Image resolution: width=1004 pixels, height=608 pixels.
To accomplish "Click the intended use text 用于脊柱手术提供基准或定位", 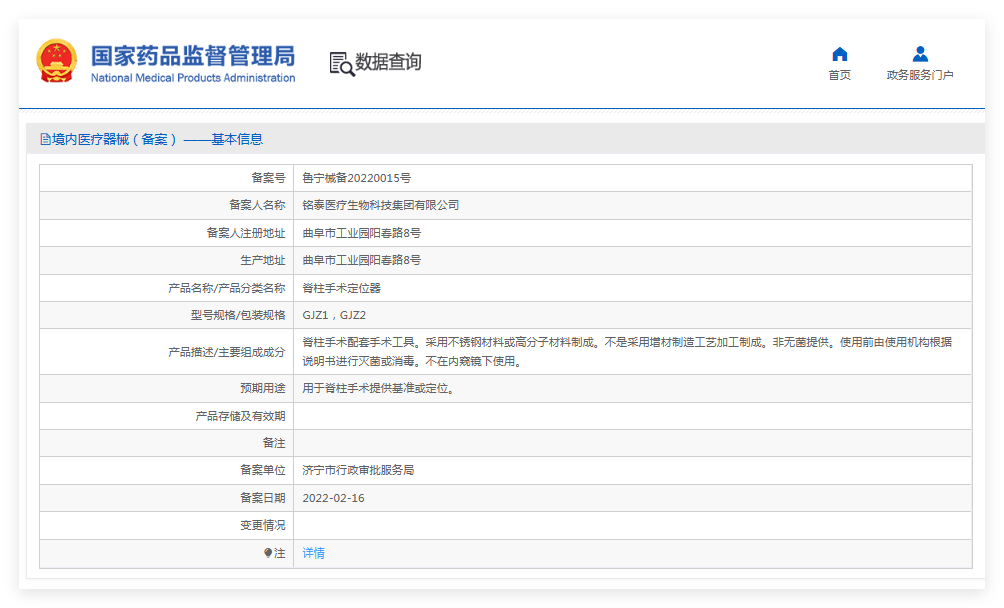I will 379,388.
